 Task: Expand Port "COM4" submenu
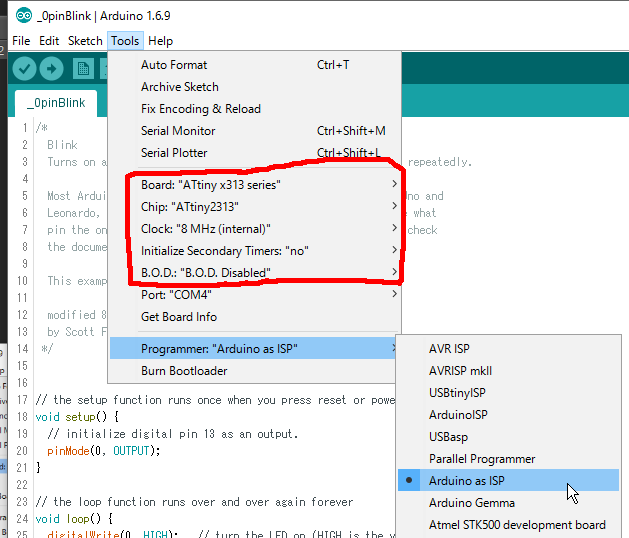pyautogui.click(x=255, y=295)
